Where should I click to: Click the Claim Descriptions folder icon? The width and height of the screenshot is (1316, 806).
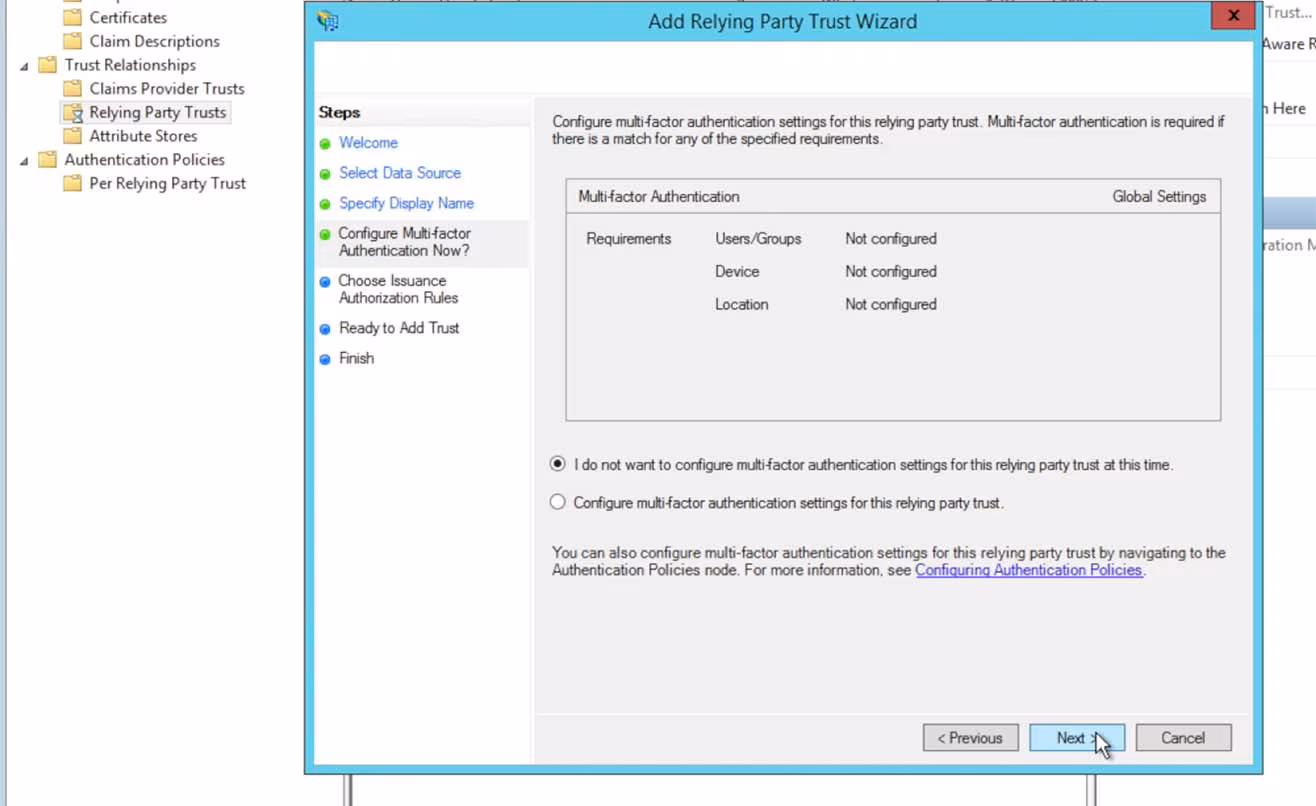coord(71,40)
